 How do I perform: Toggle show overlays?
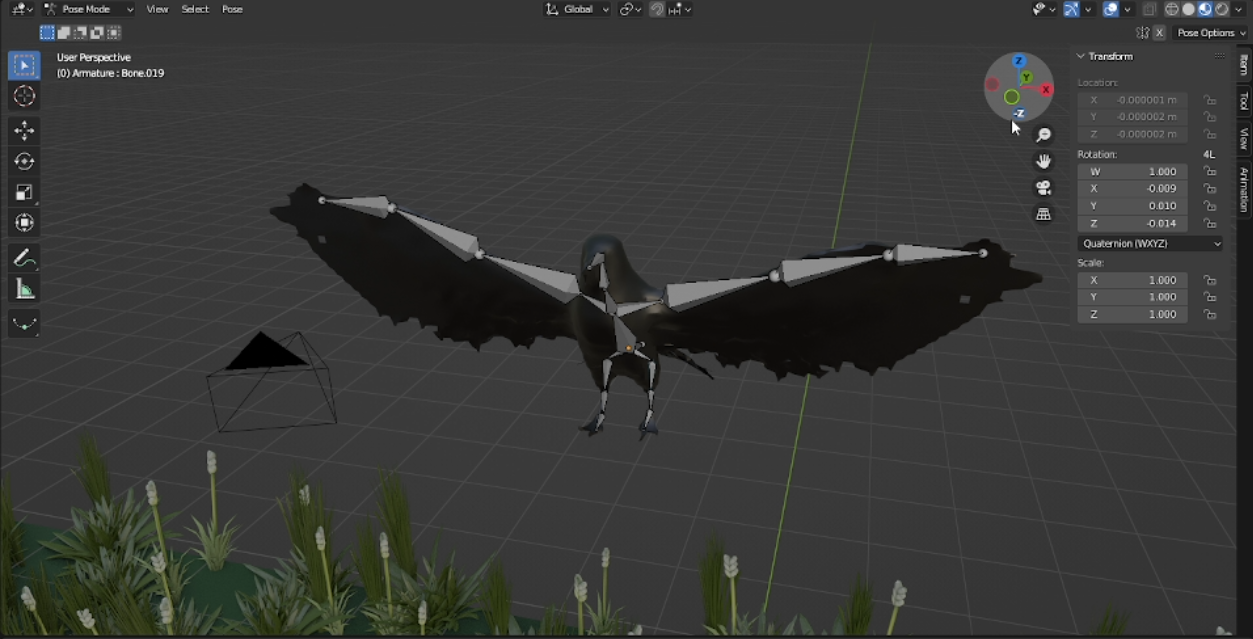point(1111,9)
